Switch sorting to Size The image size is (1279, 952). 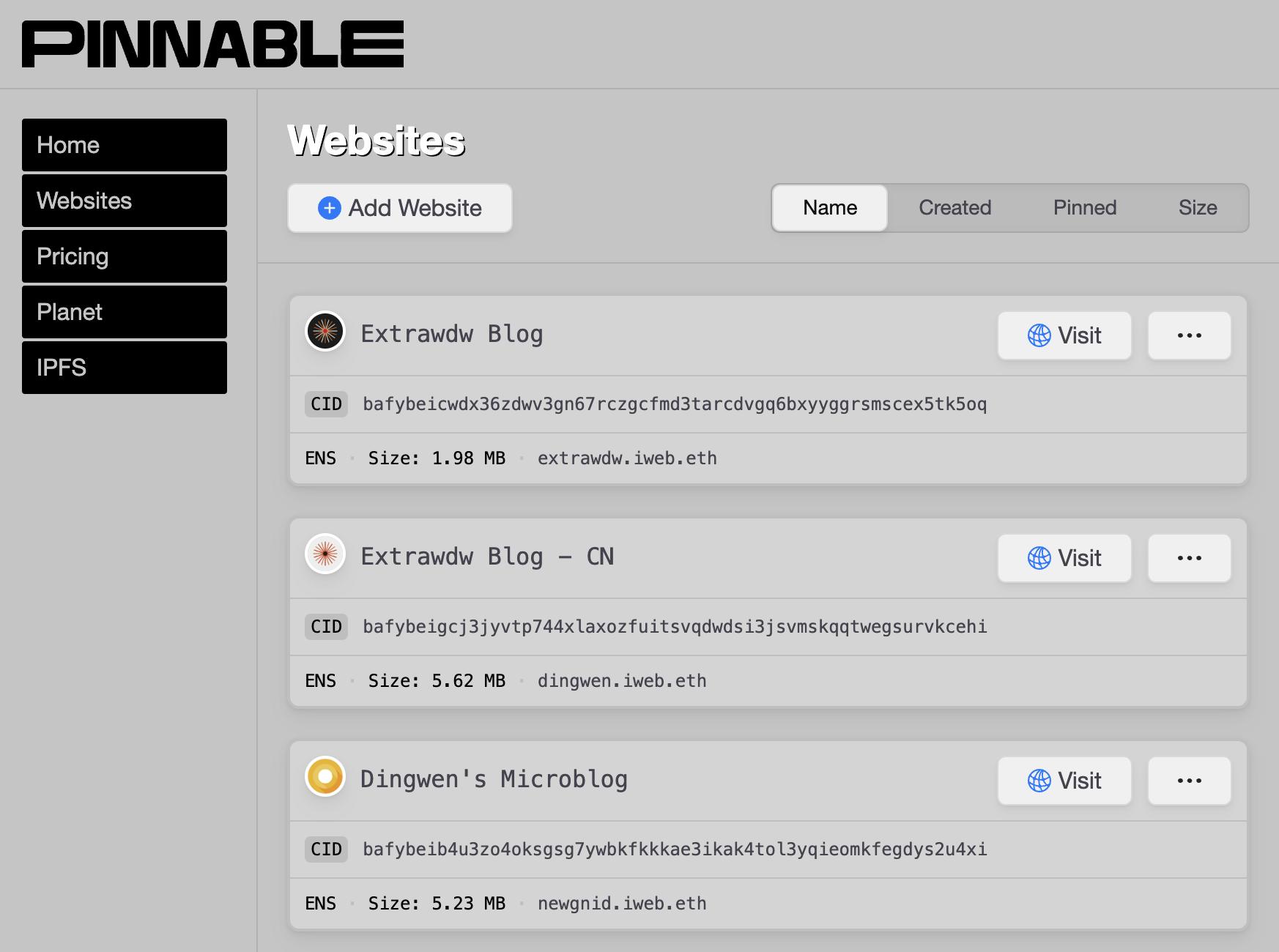(x=1198, y=208)
